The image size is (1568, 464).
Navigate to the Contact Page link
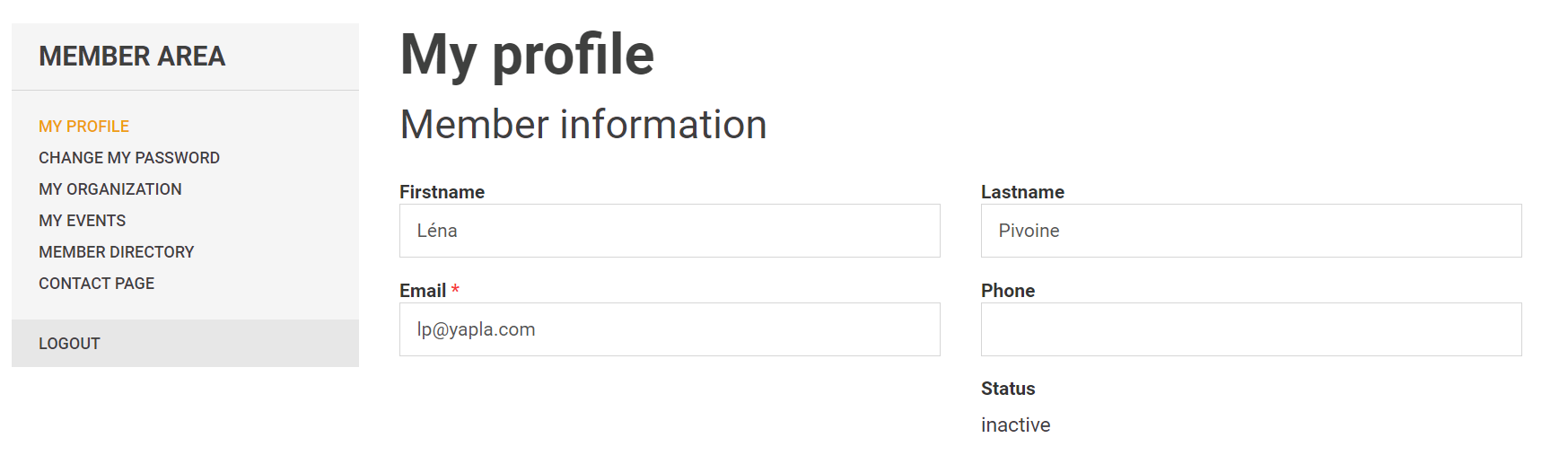click(x=96, y=284)
